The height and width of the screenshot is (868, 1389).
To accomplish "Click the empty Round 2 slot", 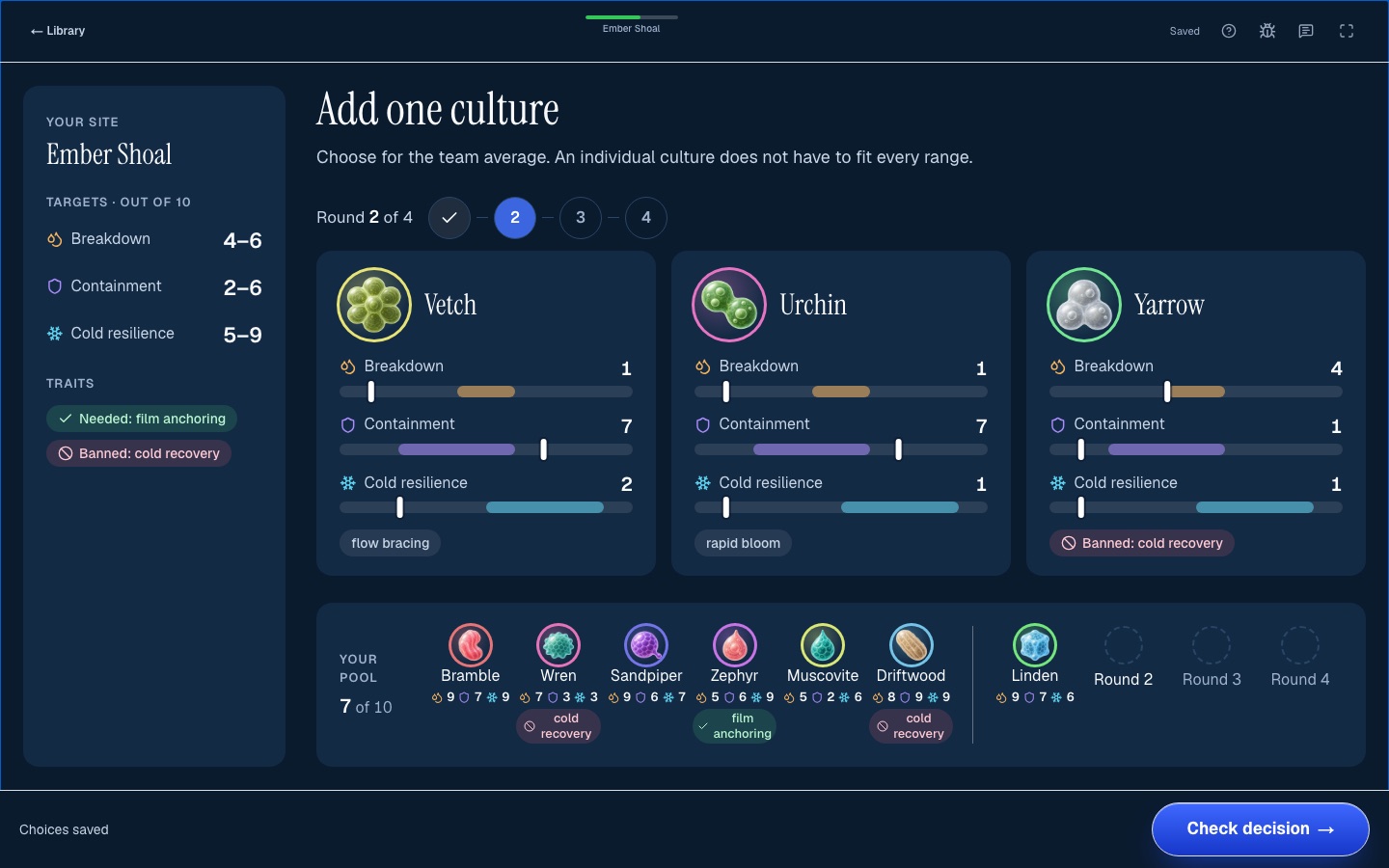I will [x=1124, y=645].
